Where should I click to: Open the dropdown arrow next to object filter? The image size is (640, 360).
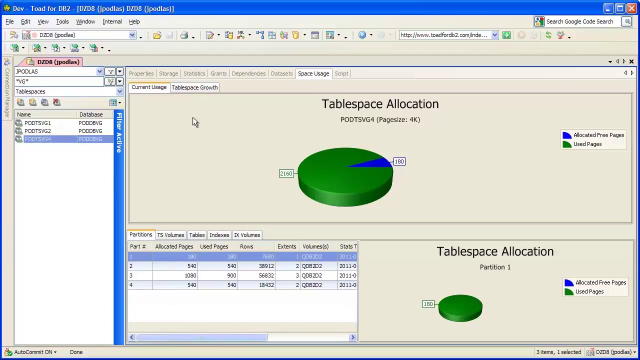tap(120, 82)
